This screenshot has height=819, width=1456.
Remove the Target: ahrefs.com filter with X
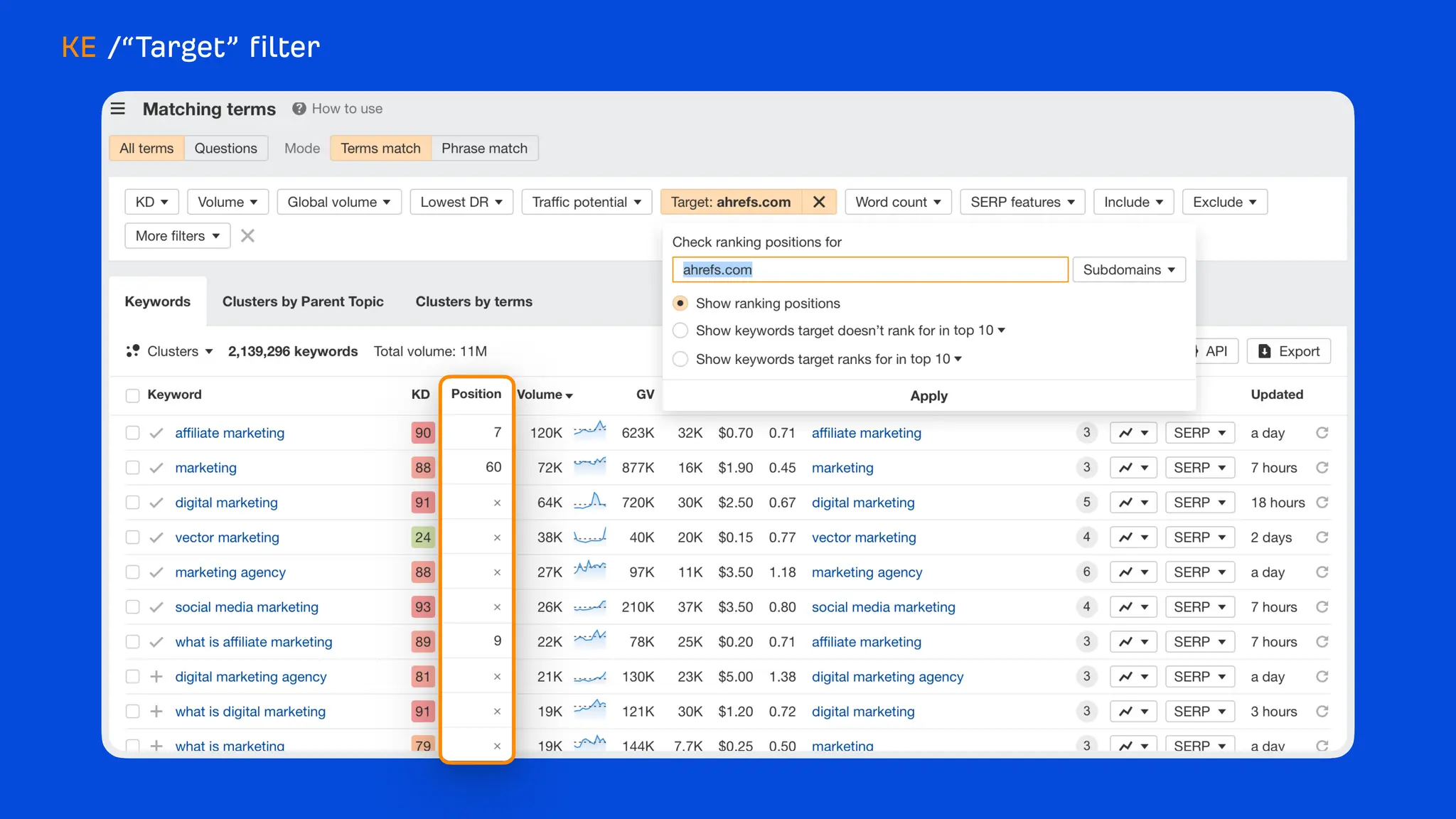point(819,202)
